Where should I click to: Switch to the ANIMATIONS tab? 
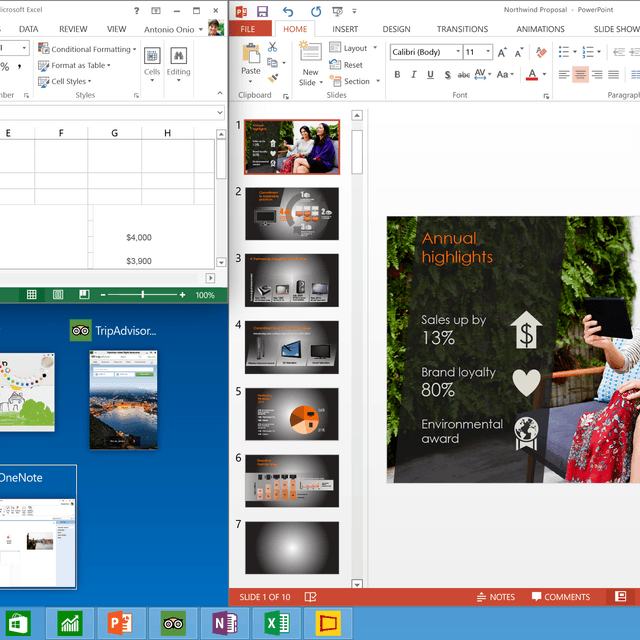click(540, 29)
